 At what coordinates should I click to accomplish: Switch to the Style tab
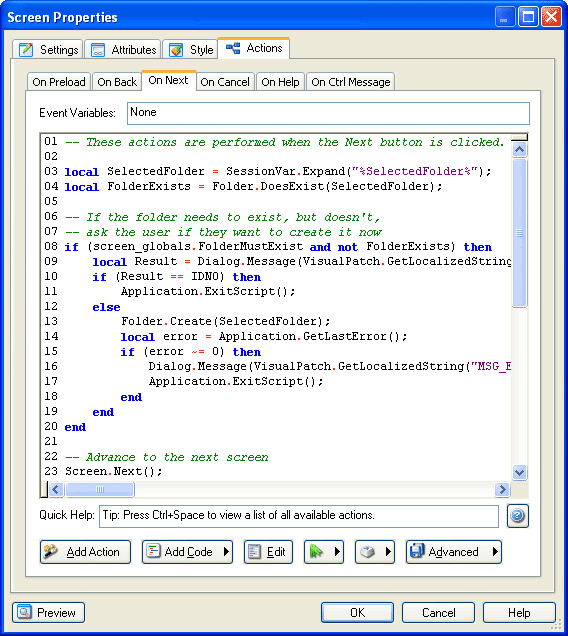point(191,49)
